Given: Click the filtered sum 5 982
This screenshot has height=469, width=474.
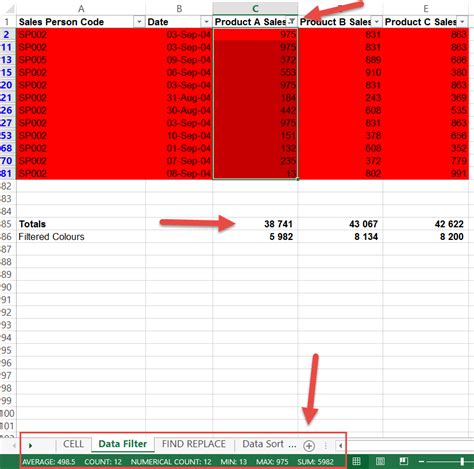Looking at the screenshot, I should pyautogui.click(x=255, y=237).
